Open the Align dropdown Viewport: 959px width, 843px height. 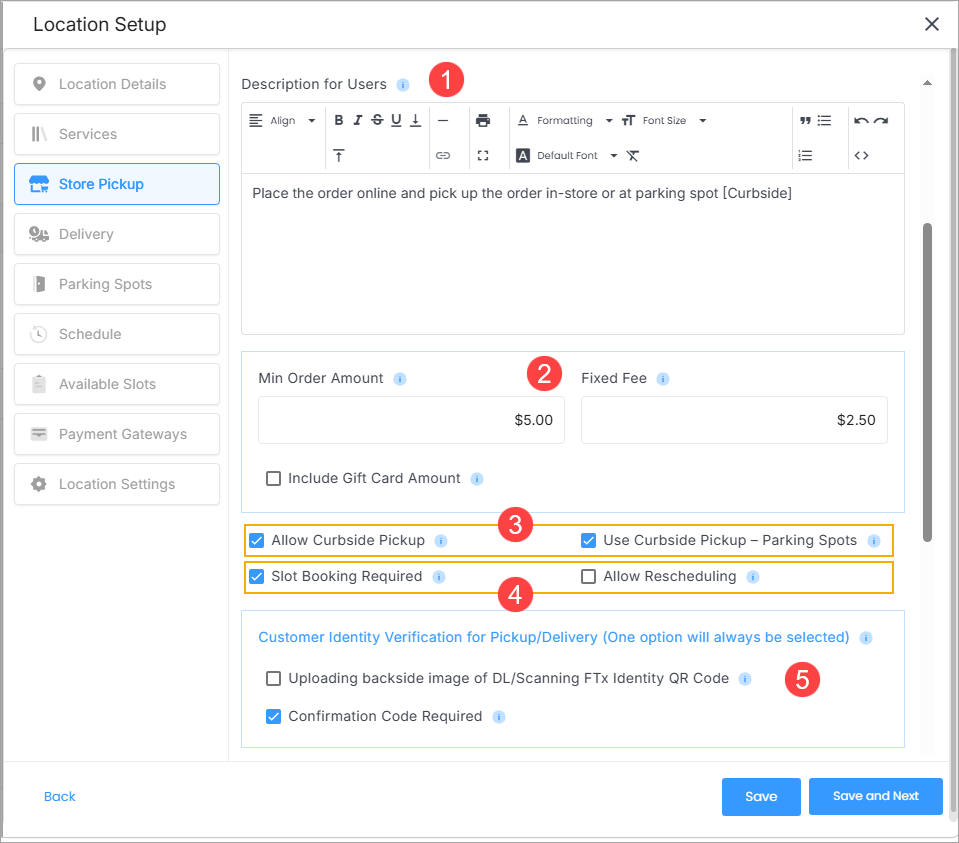pos(283,121)
